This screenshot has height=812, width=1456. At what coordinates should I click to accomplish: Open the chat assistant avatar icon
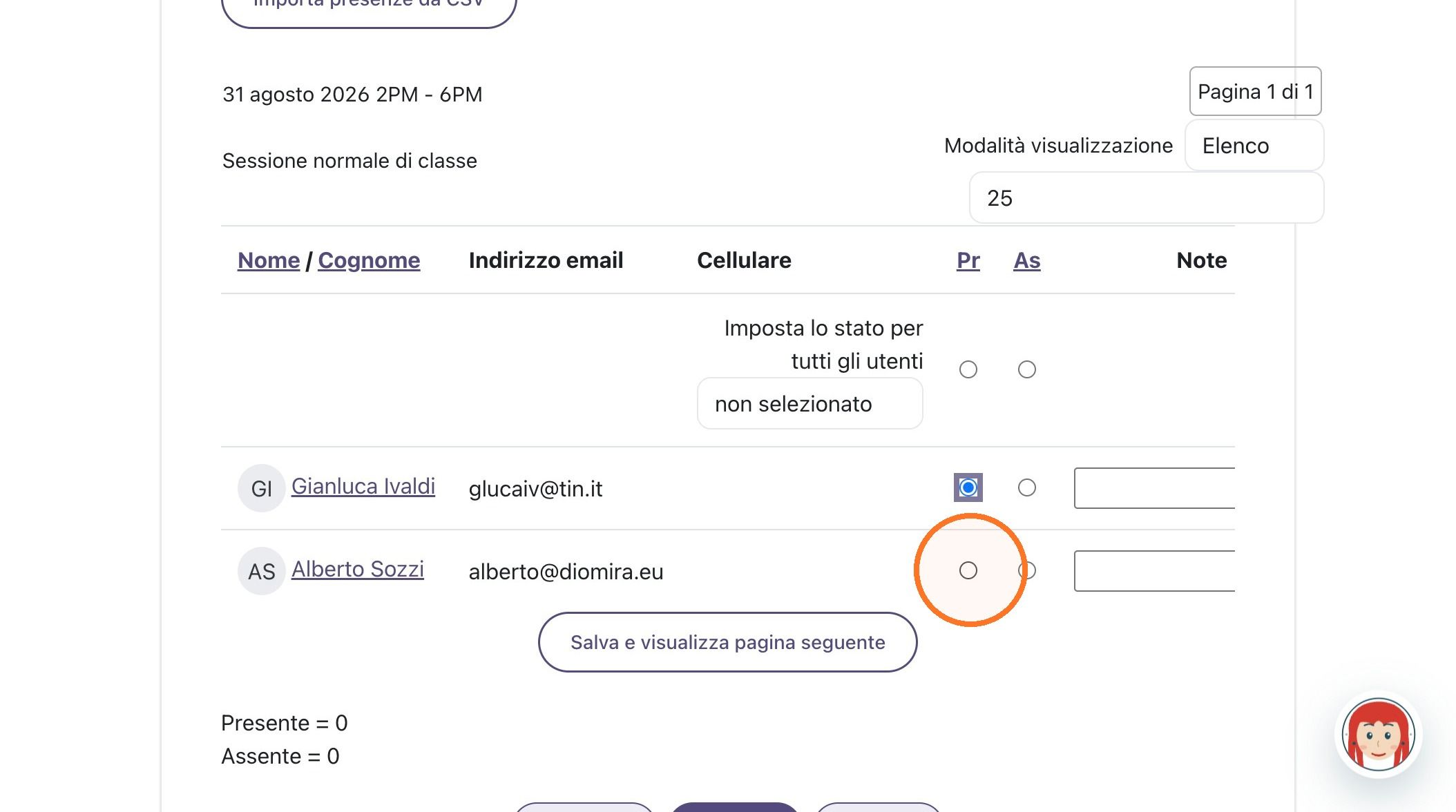click(x=1378, y=735)
